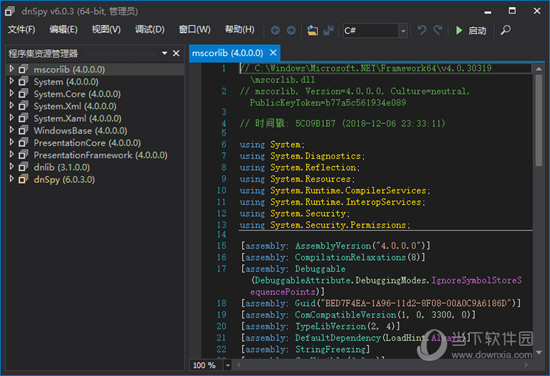The height and width of the screenshot is (376, 550).
Task: Click the System.Xaml assembly icon
Action: pyautogui.click(x=23, y=118)
